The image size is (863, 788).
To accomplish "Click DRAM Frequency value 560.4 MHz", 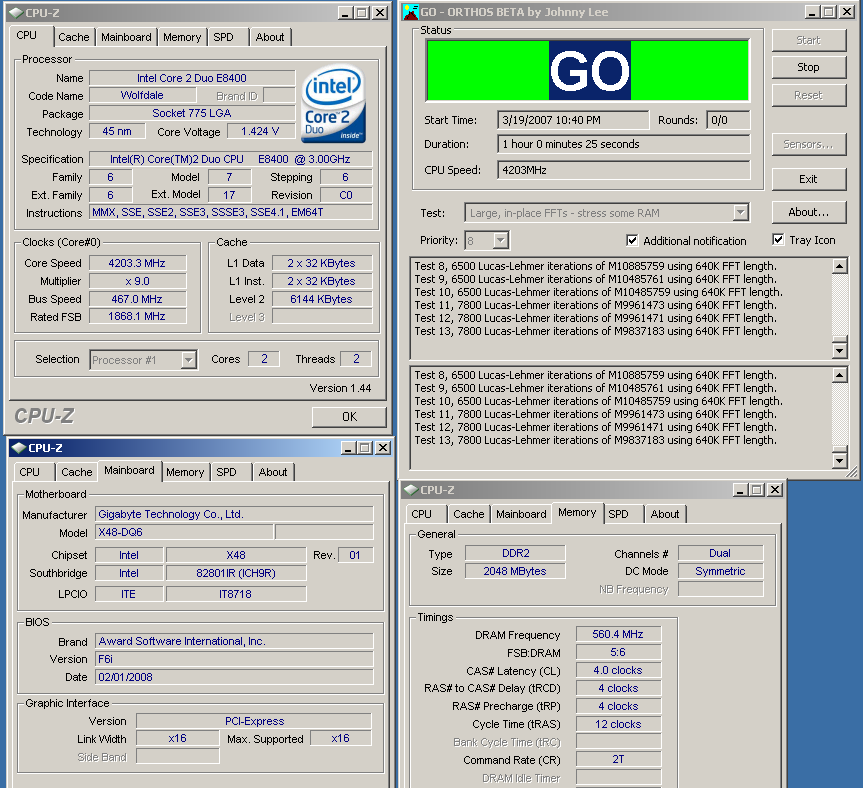I will point(618,634).
